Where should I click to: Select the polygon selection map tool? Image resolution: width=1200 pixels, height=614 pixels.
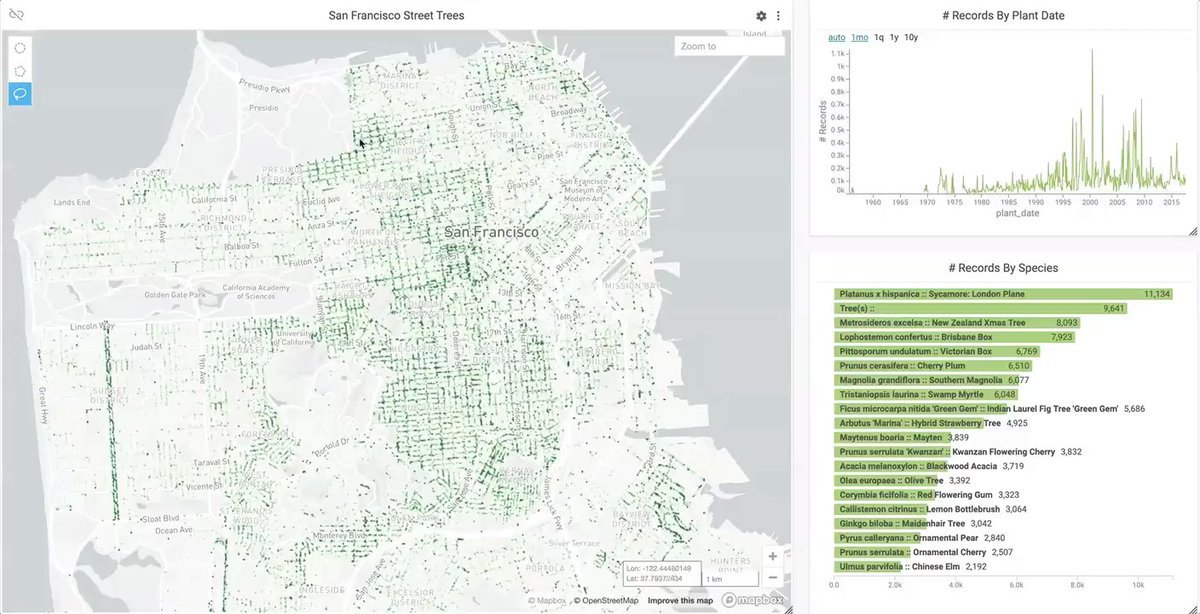[20, 71]
